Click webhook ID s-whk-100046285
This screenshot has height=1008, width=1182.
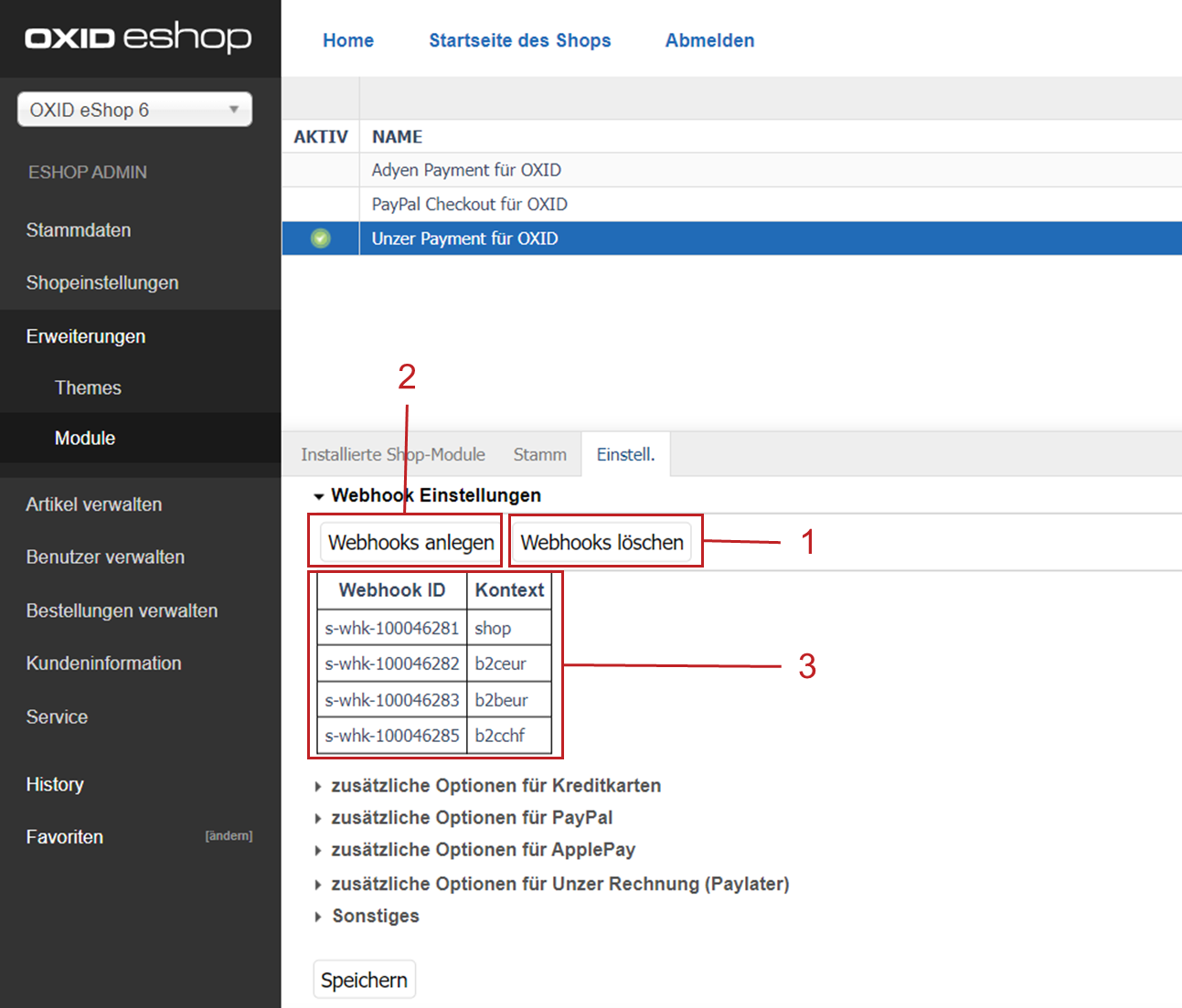392,736
